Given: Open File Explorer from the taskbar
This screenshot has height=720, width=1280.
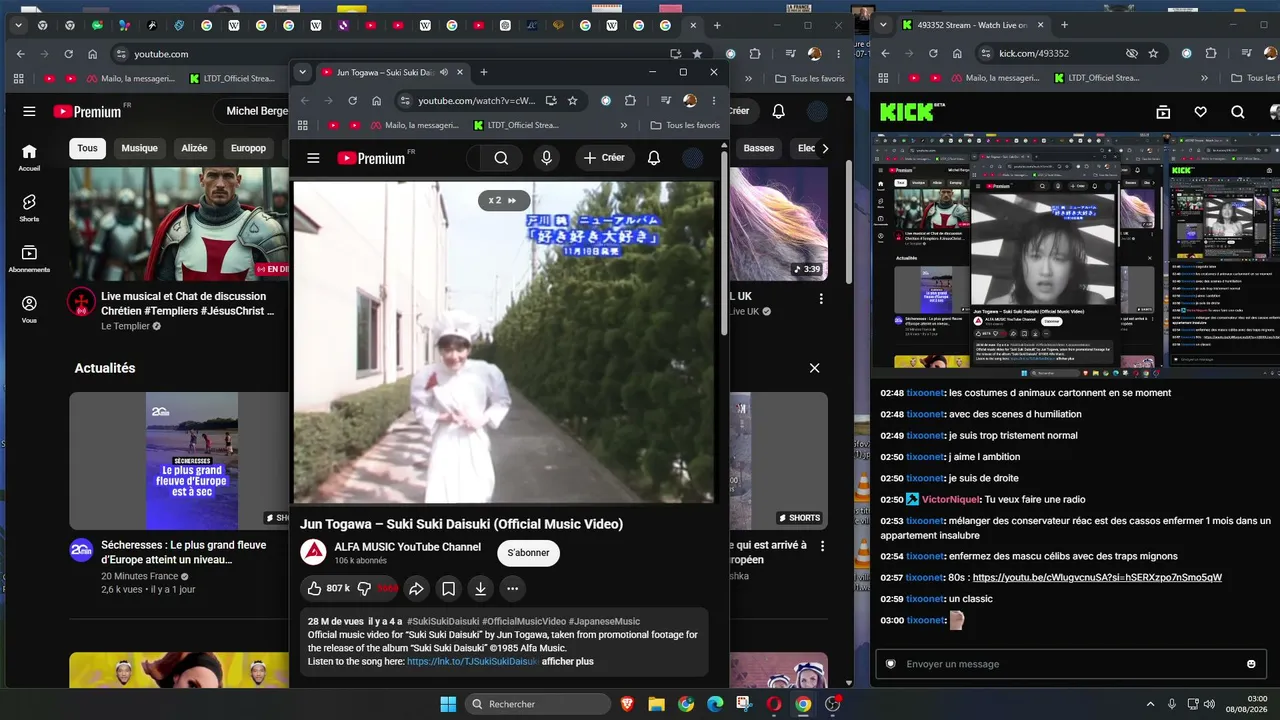Looking at the screenshot, I should coord(656,704).
